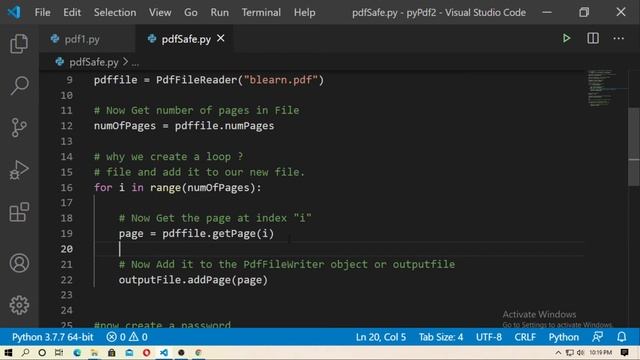Image resolution: width=640 pixels, height=360 pixels.
Task: Open the feedback icon in status bar
Action: [598, 337]
